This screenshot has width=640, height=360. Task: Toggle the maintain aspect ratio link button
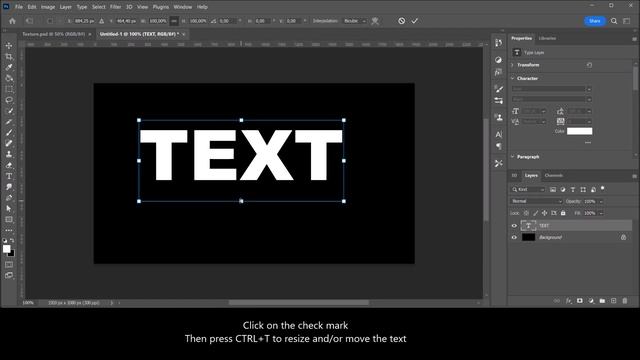(174, 21)
